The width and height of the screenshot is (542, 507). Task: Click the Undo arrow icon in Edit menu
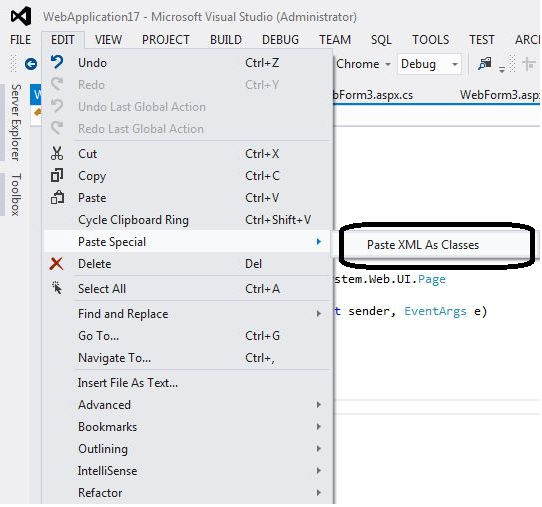coord(57,63)
